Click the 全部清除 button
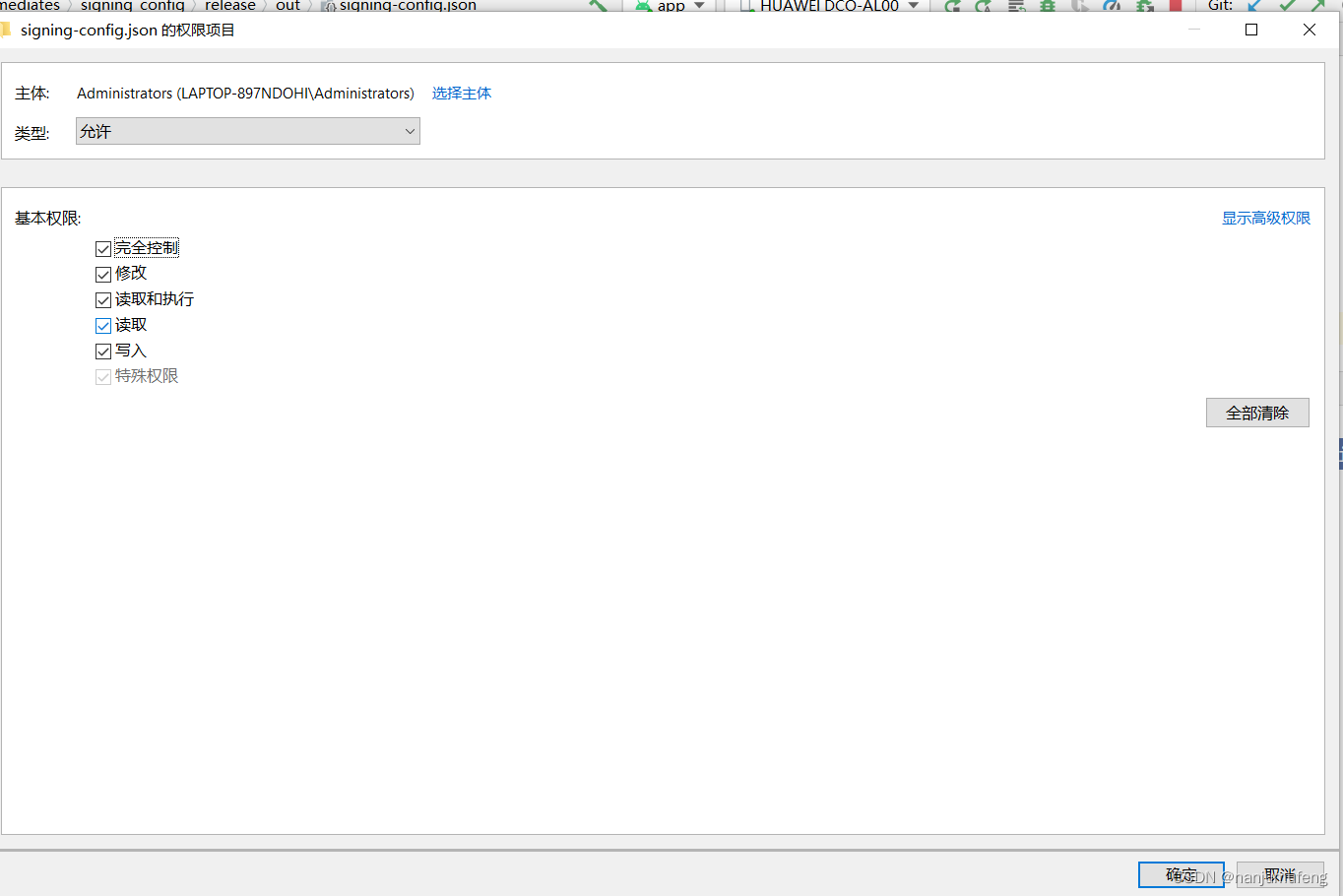This screenshot has width=1343, height=896. pos(1257,413)
